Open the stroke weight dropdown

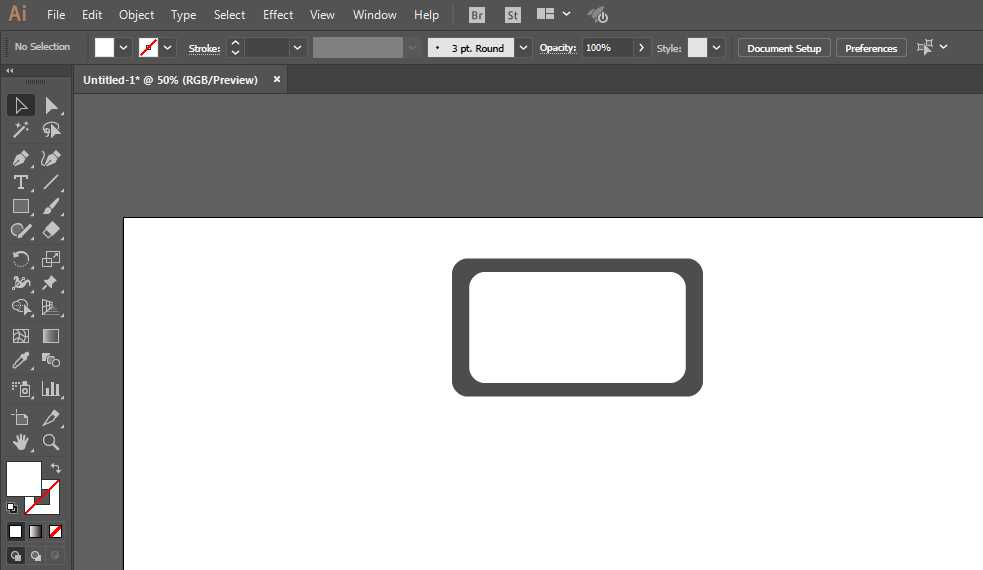pyautogui.click(x=297, y=48)
